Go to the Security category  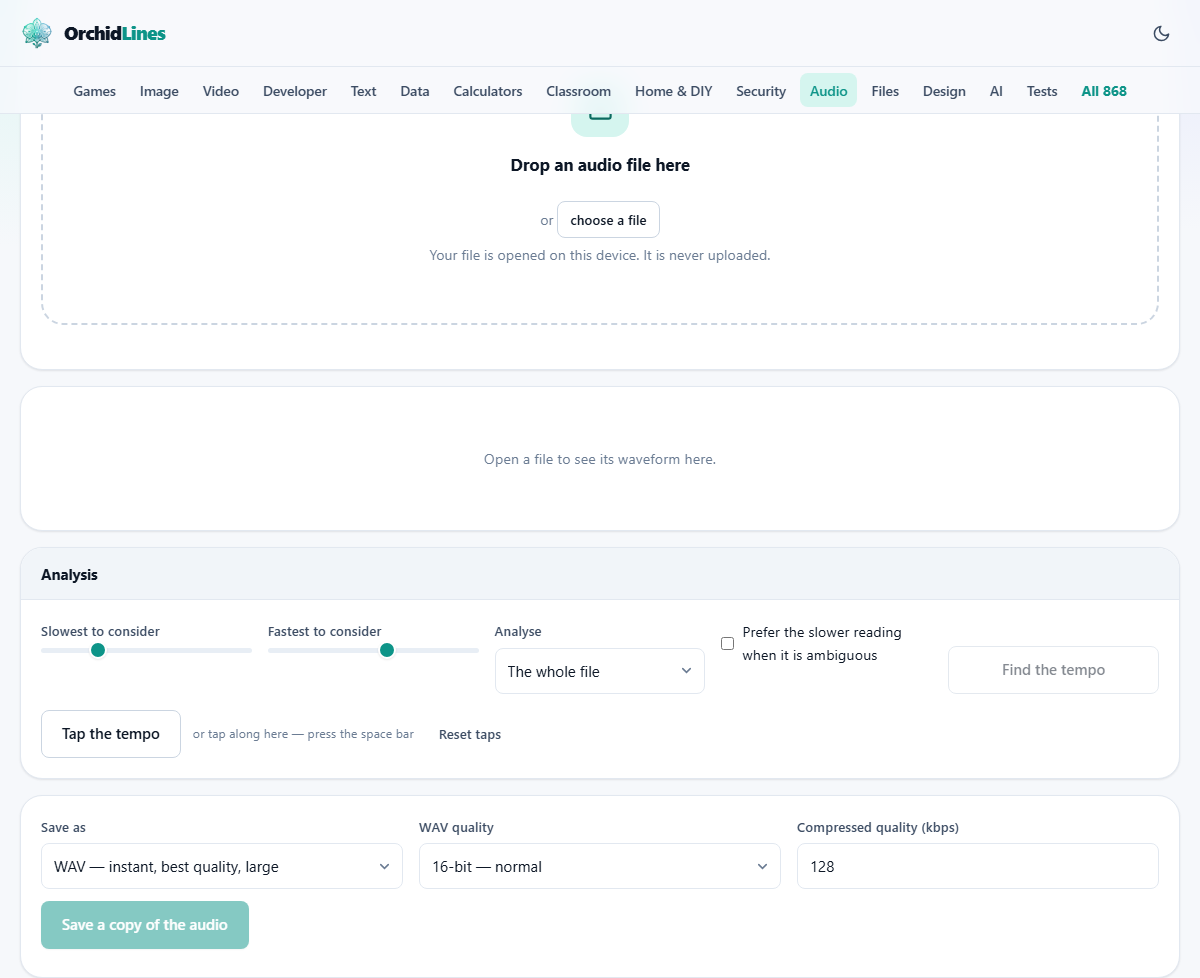761,91
